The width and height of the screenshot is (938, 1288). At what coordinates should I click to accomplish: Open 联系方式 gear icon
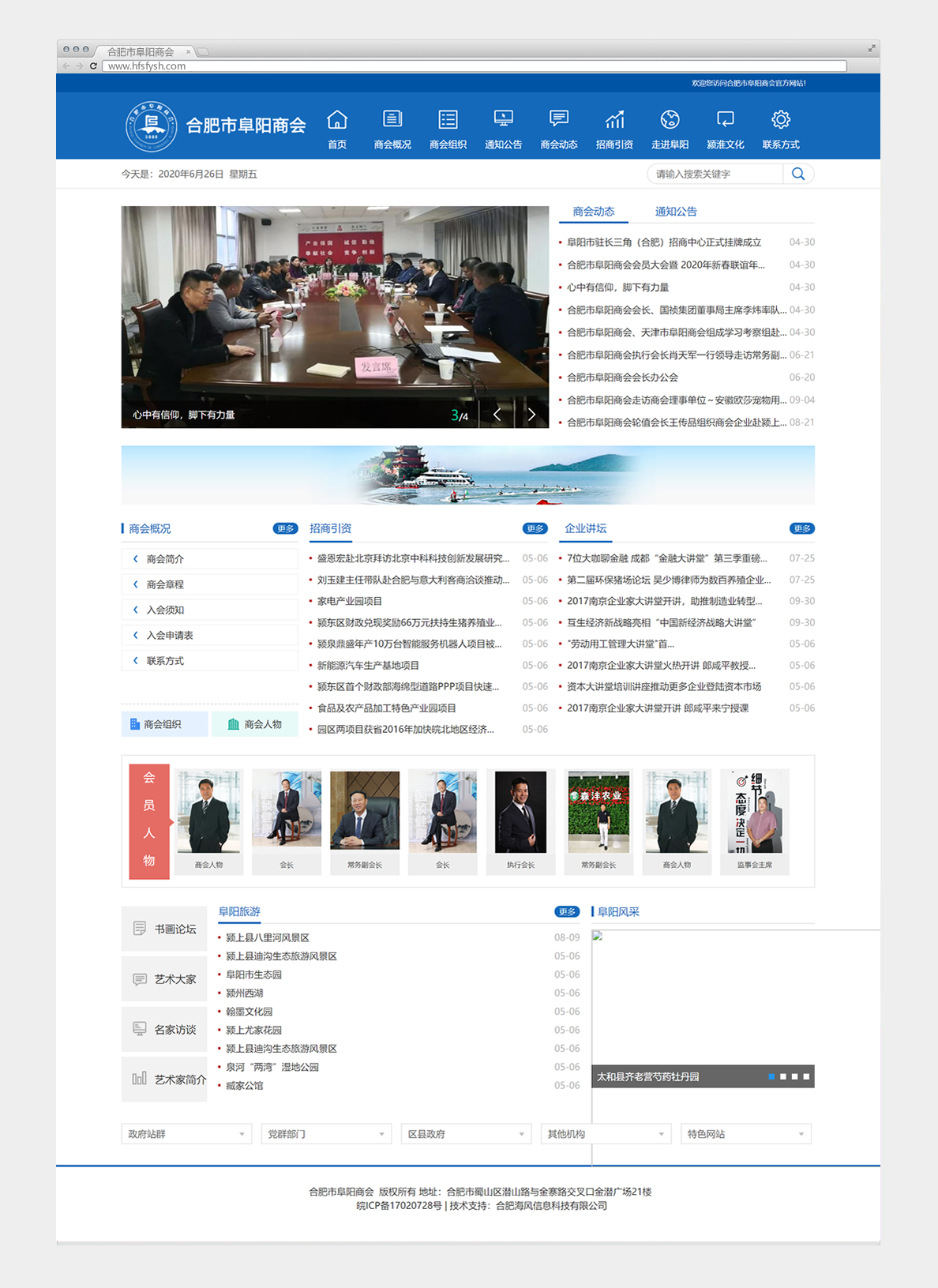(x=781, y=120)
